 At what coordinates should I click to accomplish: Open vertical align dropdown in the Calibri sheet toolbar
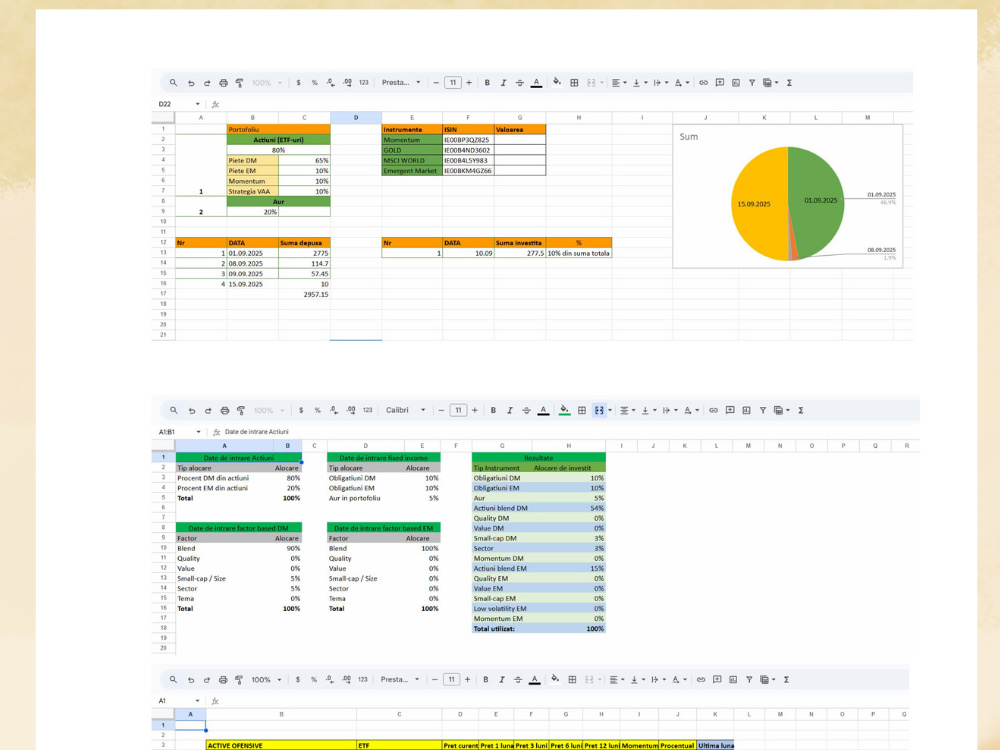(x=648, y=411)
